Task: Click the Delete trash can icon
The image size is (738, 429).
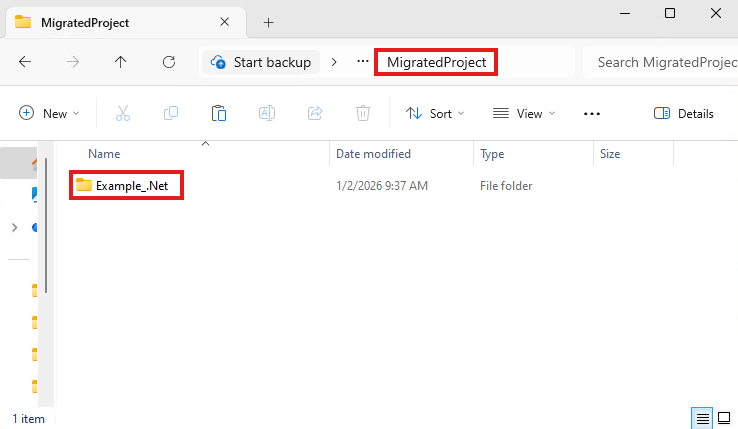Action: point(363,114)
